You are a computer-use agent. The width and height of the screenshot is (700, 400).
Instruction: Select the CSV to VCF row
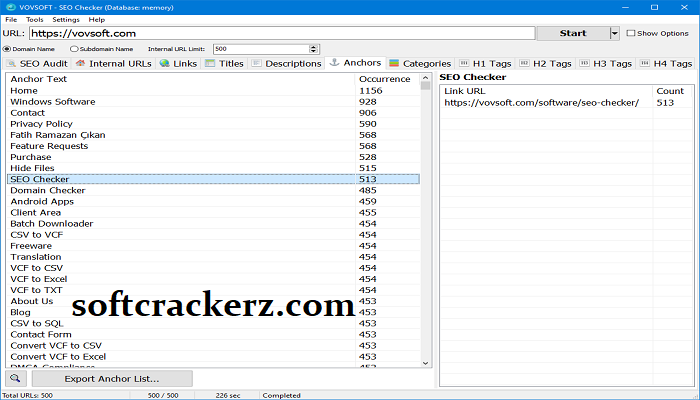213,235
